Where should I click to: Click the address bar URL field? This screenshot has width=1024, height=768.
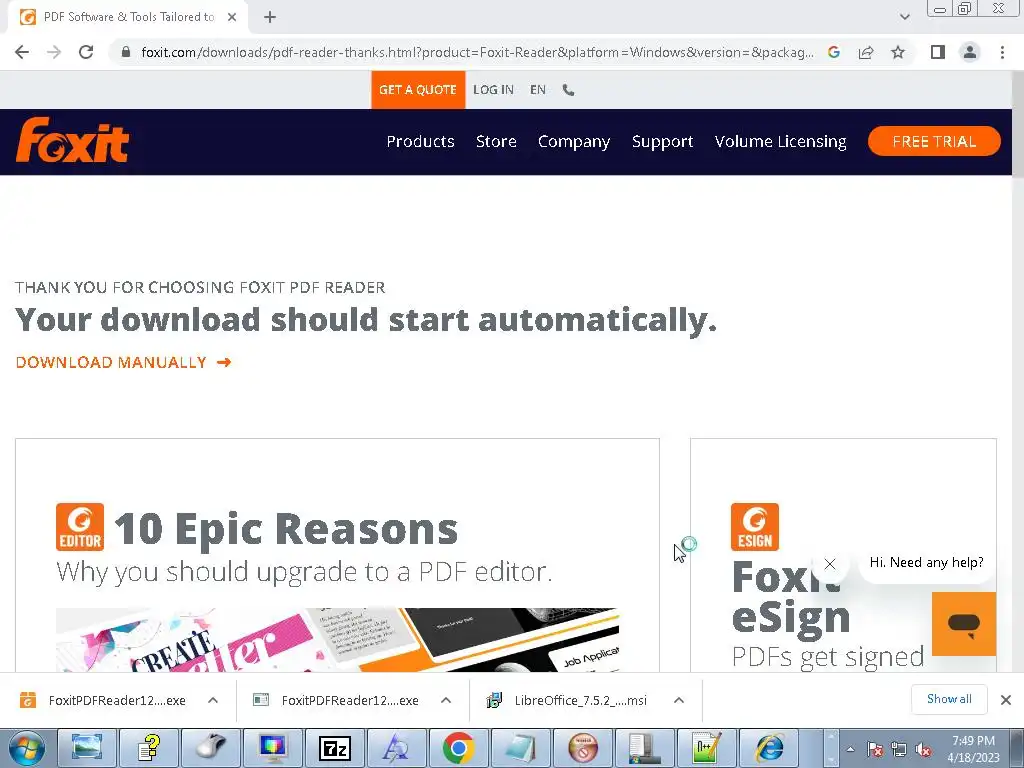(x=477, y=52)
